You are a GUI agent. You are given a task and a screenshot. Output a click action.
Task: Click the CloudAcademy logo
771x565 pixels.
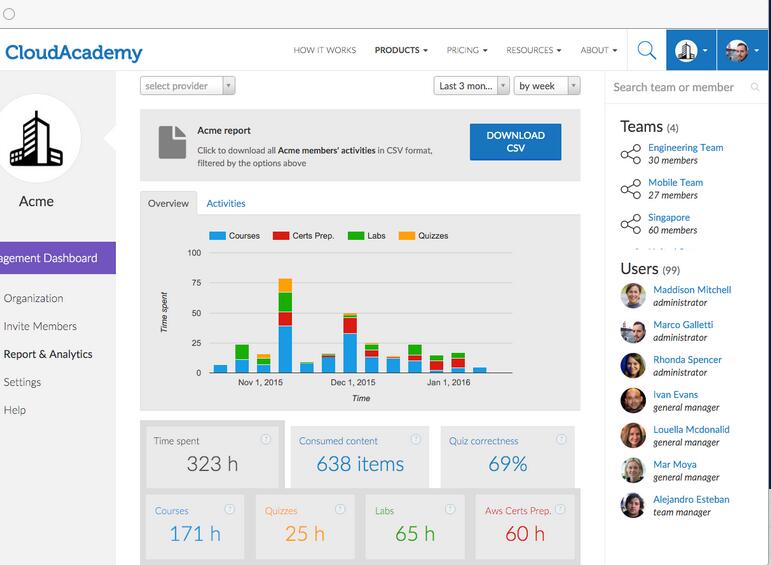74,52
